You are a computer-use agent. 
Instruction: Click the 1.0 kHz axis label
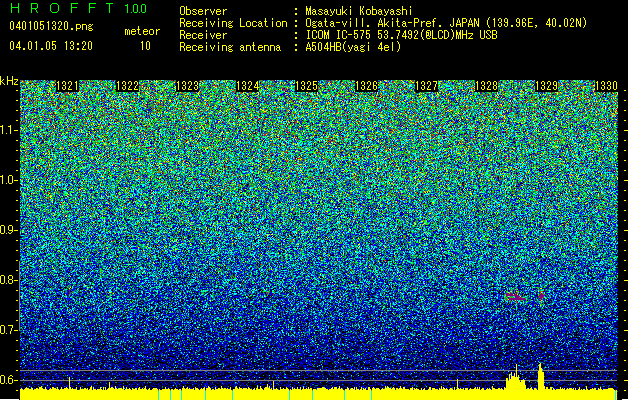click(7, 180)
